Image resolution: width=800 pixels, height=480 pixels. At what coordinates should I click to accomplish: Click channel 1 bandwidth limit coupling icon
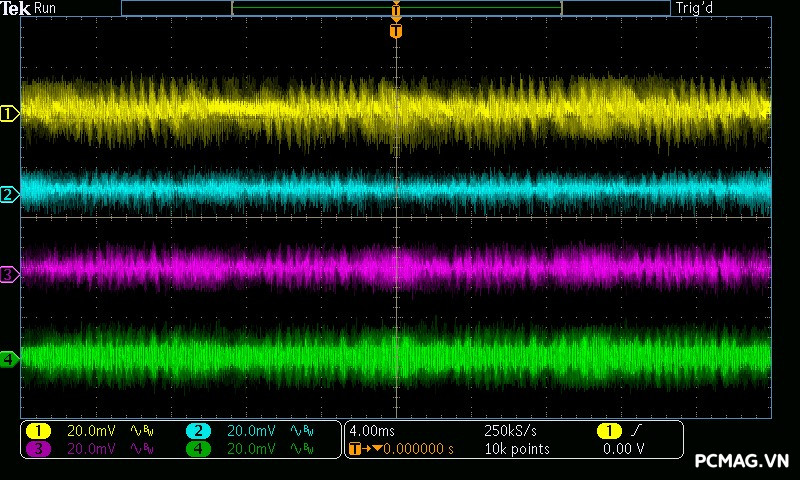pyautogui.click(x=142, y=430)
